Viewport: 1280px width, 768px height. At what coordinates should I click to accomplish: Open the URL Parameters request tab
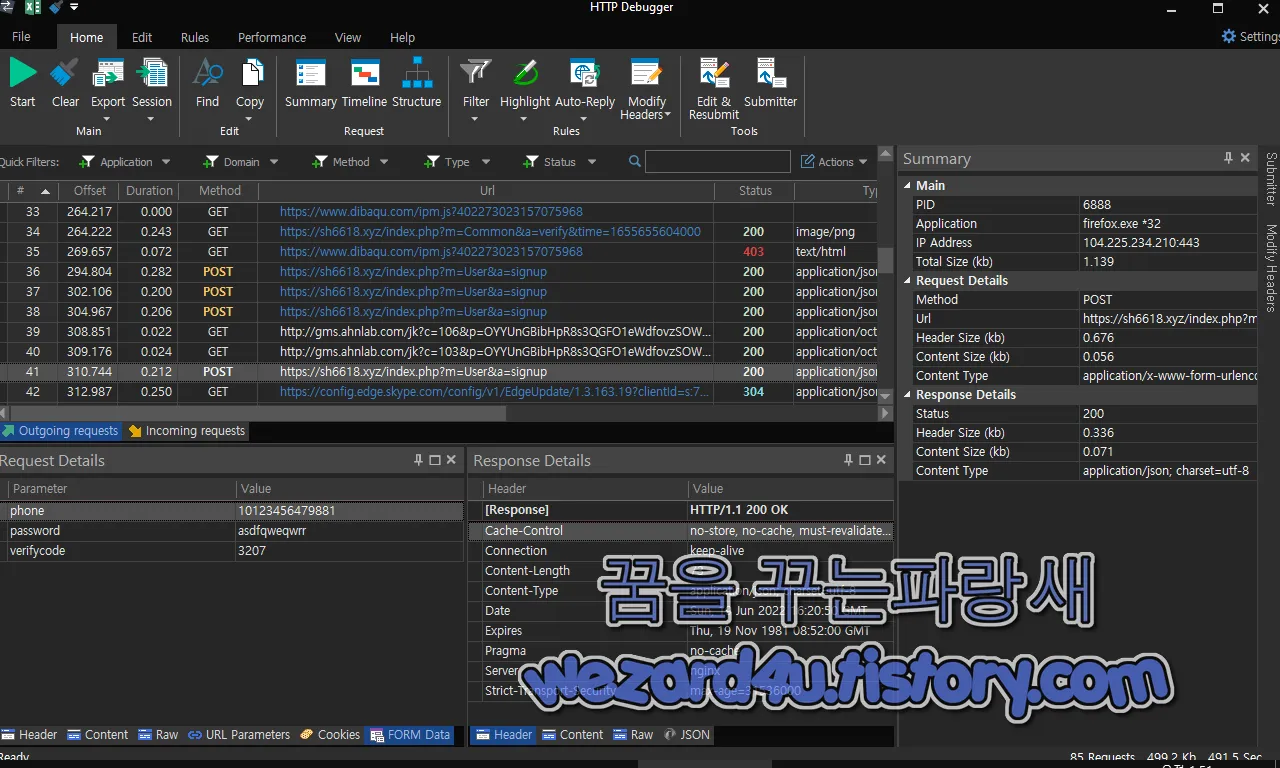pyautogui.click(x=239, y=734)
